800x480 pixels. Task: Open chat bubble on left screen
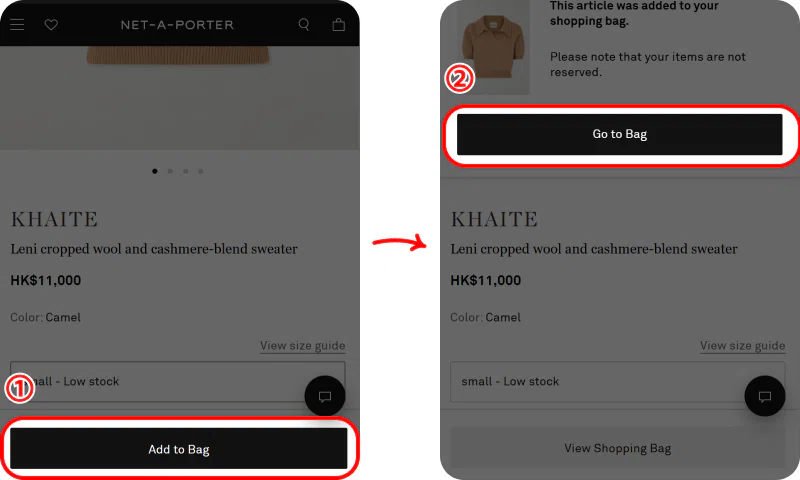[325, 396]
